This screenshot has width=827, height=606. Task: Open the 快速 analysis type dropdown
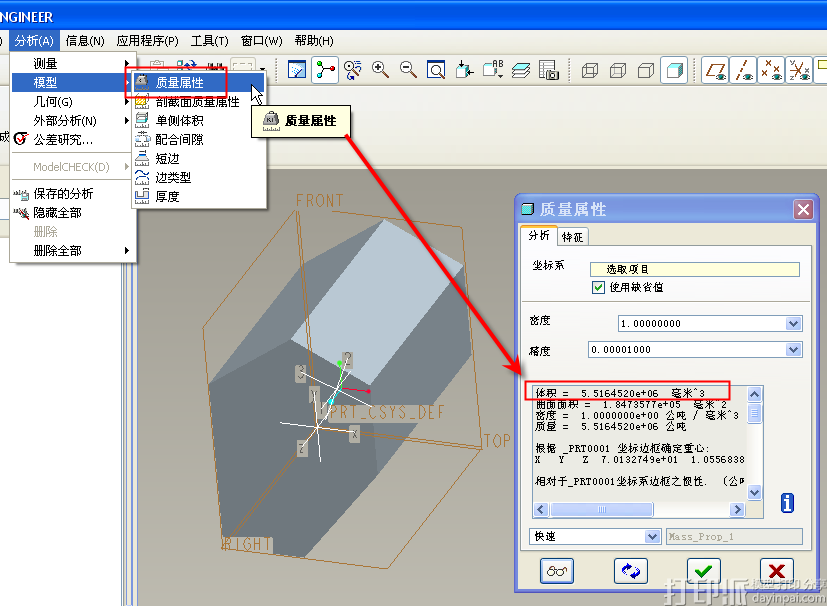(652, 537)
